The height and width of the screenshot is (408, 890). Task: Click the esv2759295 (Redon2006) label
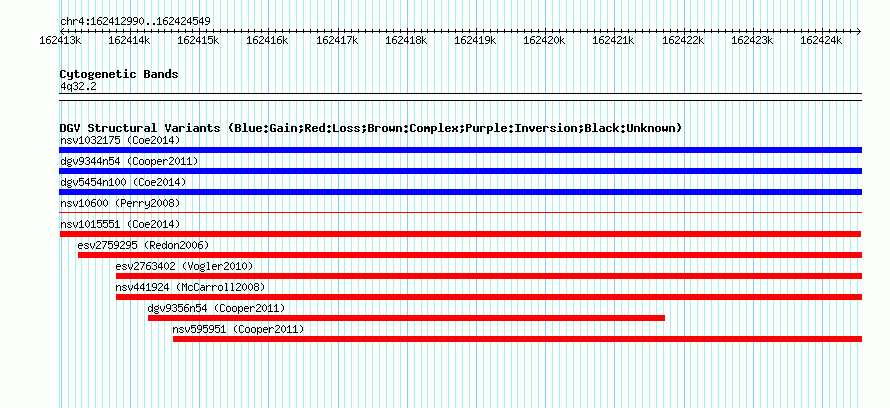[144, 245]
